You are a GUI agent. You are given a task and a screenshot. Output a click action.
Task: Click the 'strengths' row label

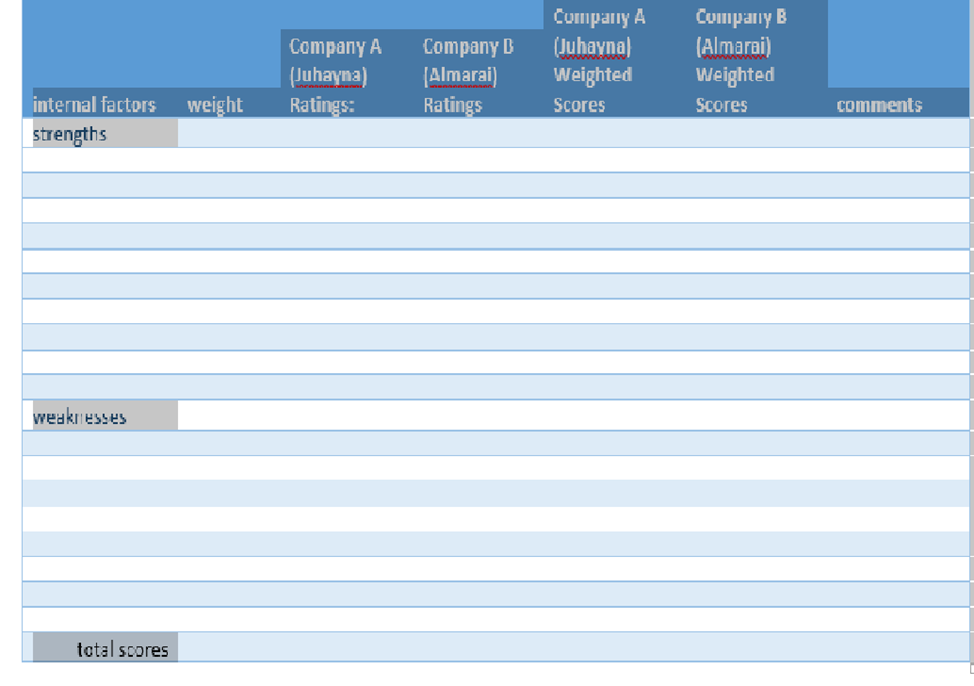(x=70, y=134)
